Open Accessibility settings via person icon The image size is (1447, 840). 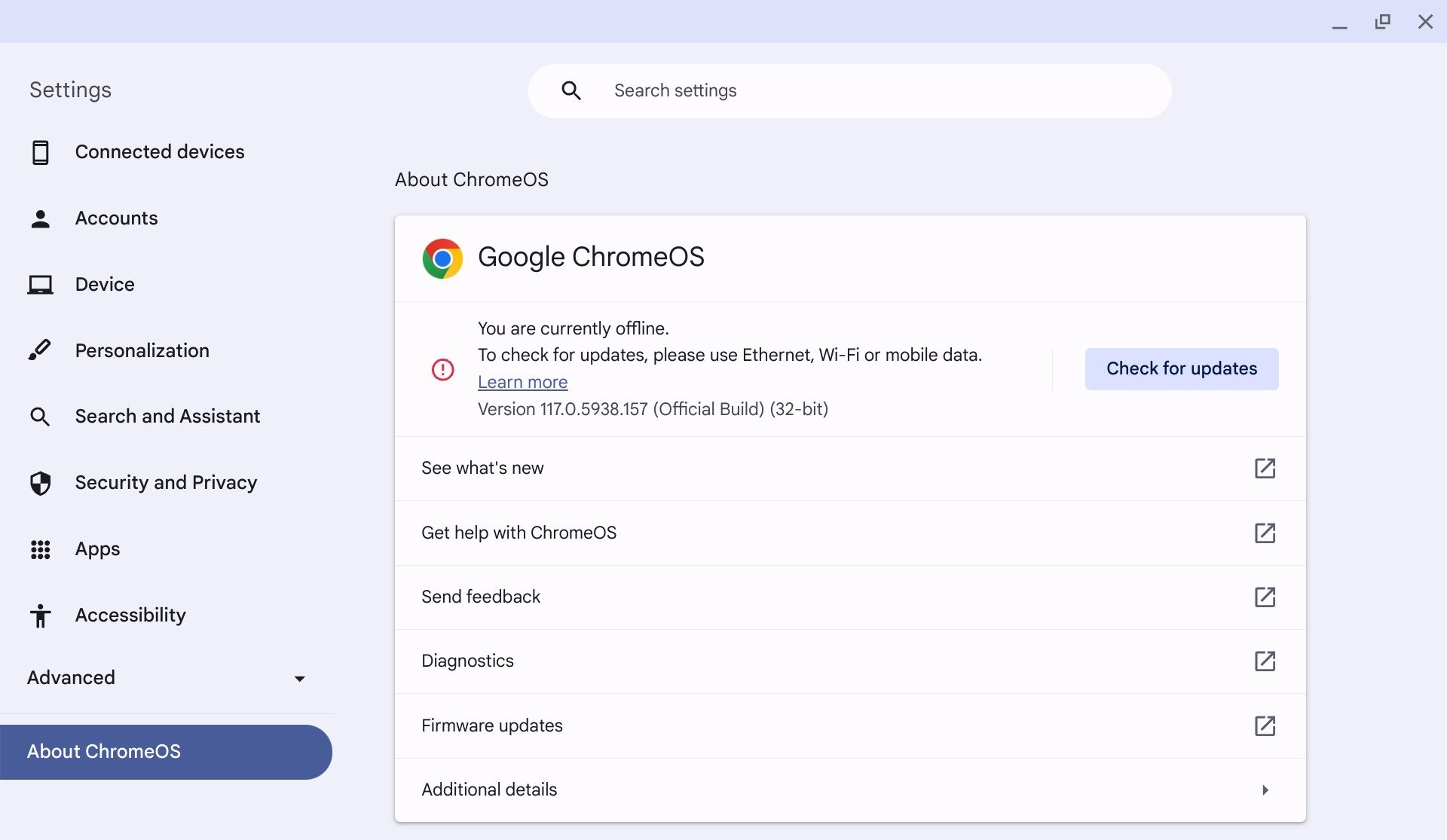41,615
